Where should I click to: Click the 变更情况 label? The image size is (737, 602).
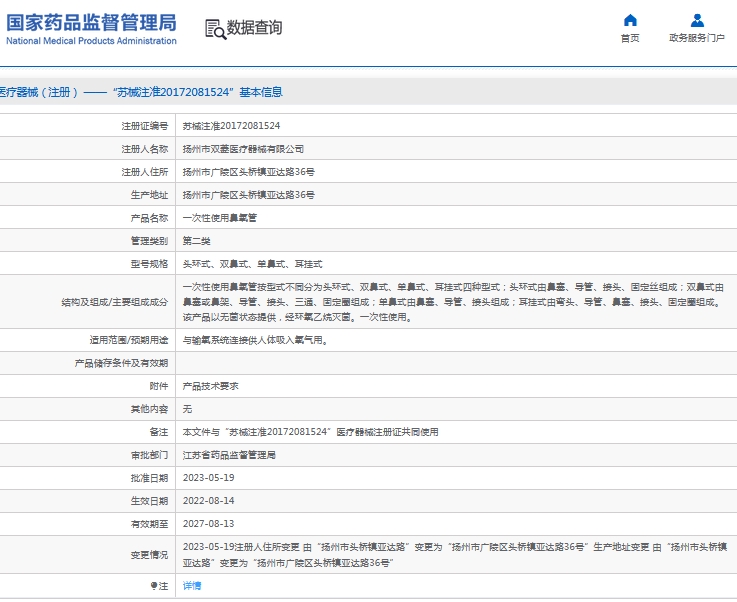(x=149, y=555)
